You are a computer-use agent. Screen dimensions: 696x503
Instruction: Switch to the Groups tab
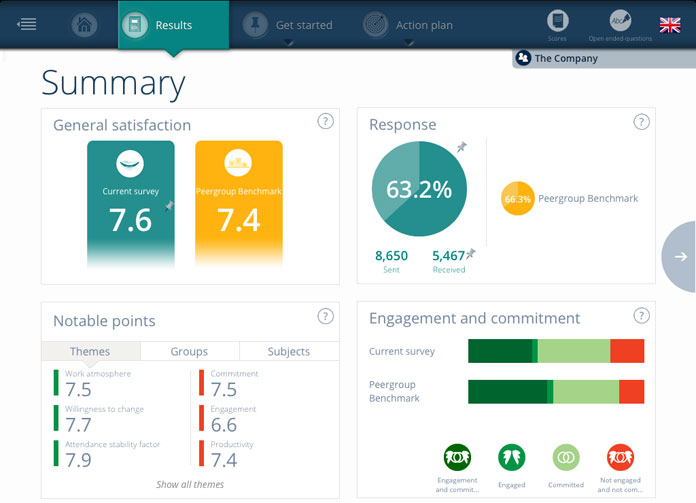pos(190,351)
